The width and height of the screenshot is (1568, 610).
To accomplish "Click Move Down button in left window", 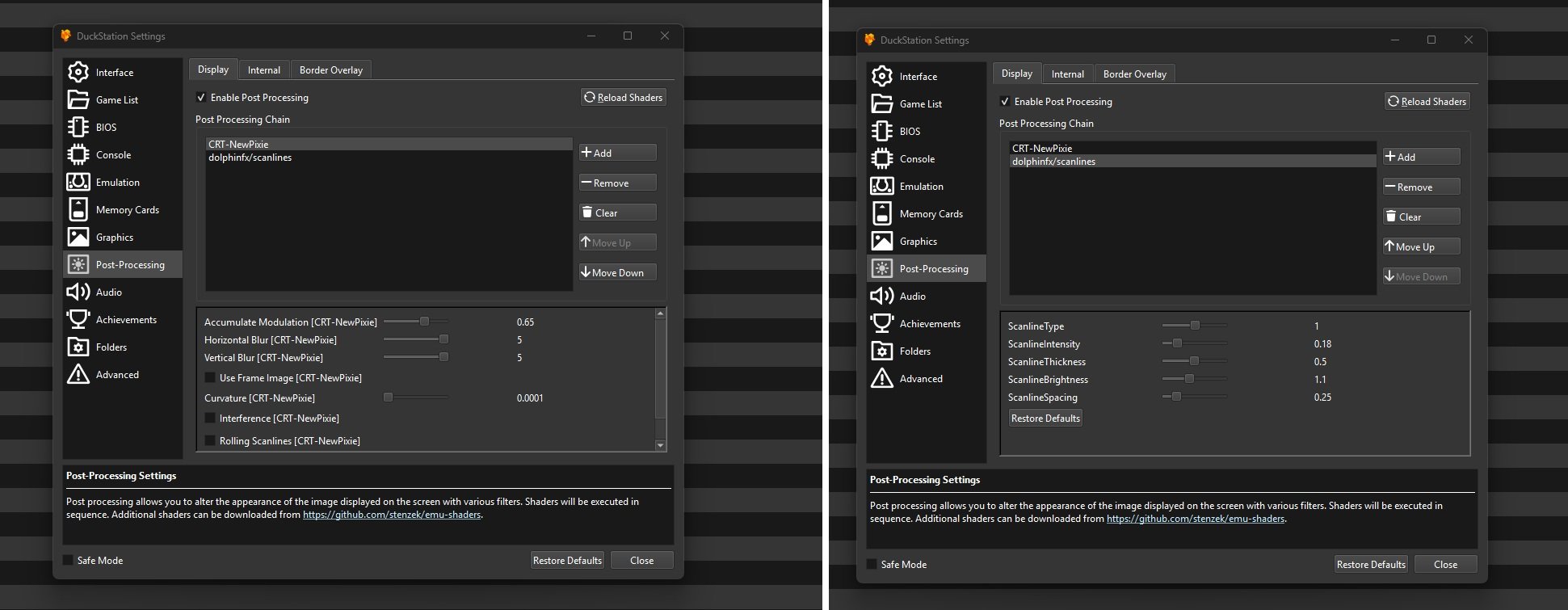I will pos(617,272).
